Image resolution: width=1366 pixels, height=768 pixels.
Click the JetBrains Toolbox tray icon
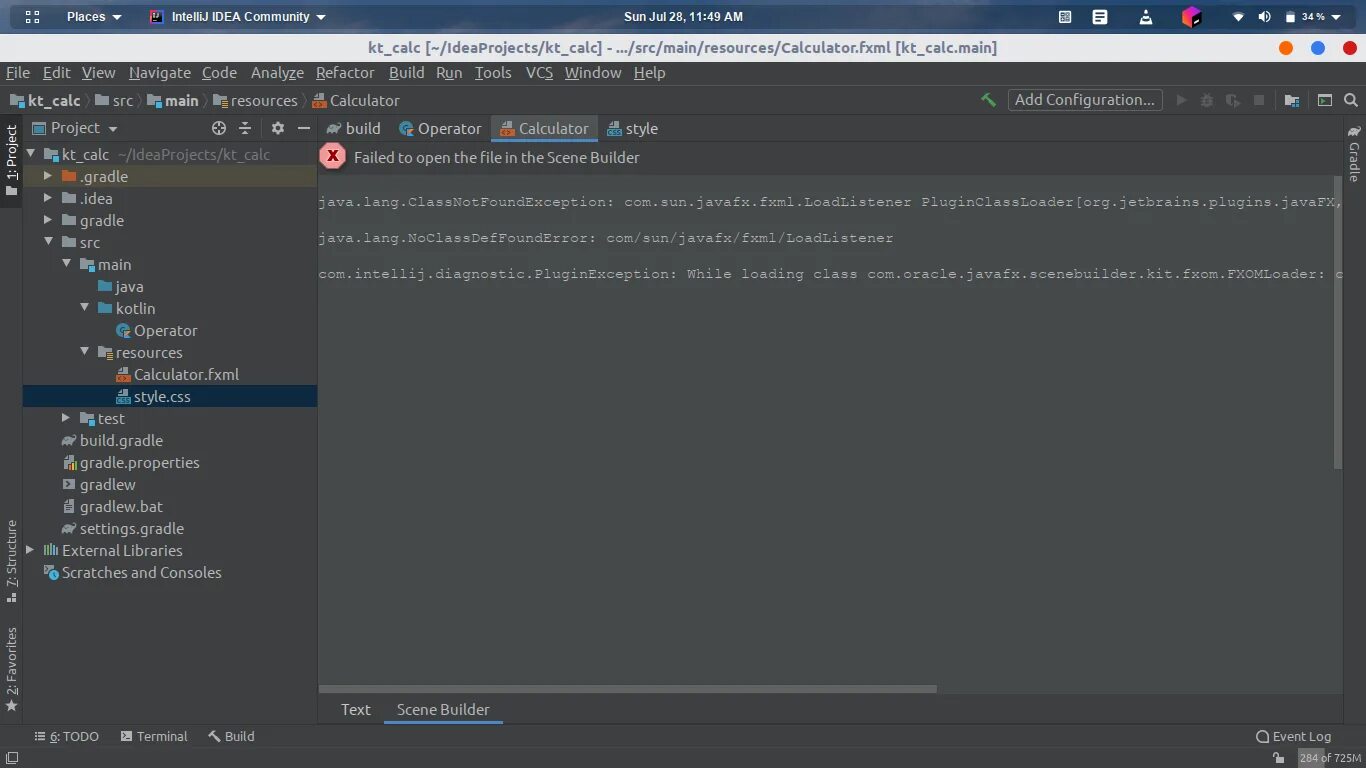coord(1190,17)
